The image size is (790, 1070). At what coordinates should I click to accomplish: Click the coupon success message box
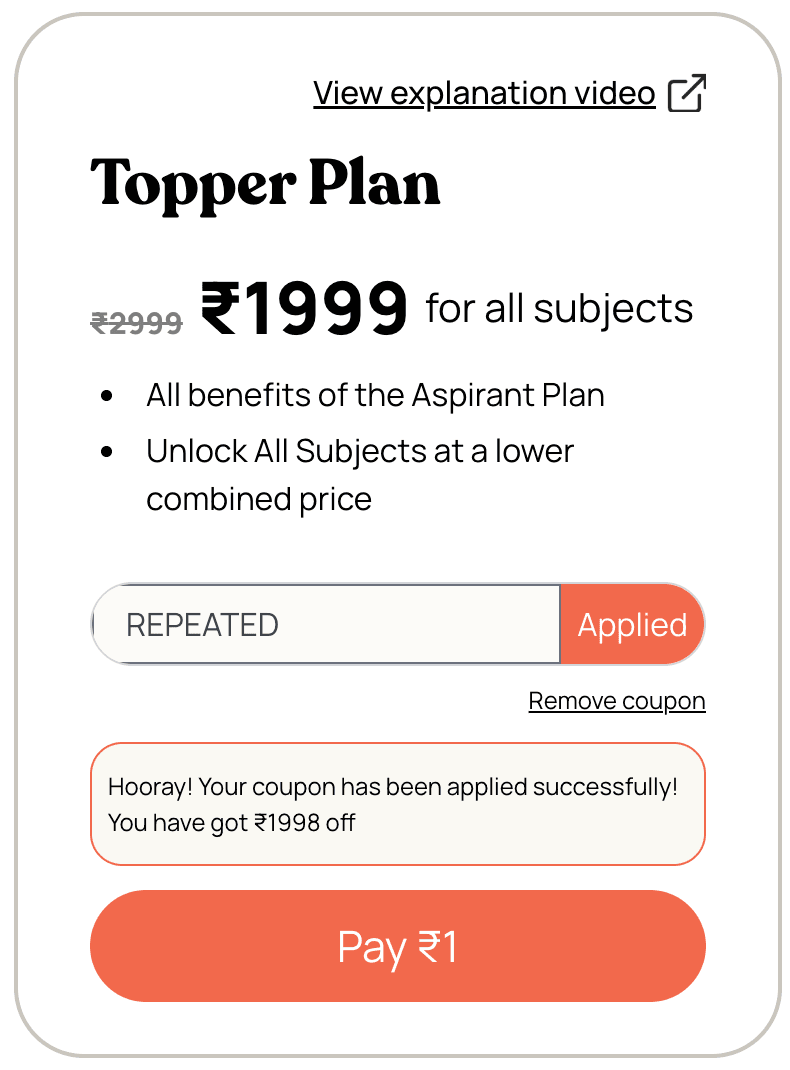point(397,804)
